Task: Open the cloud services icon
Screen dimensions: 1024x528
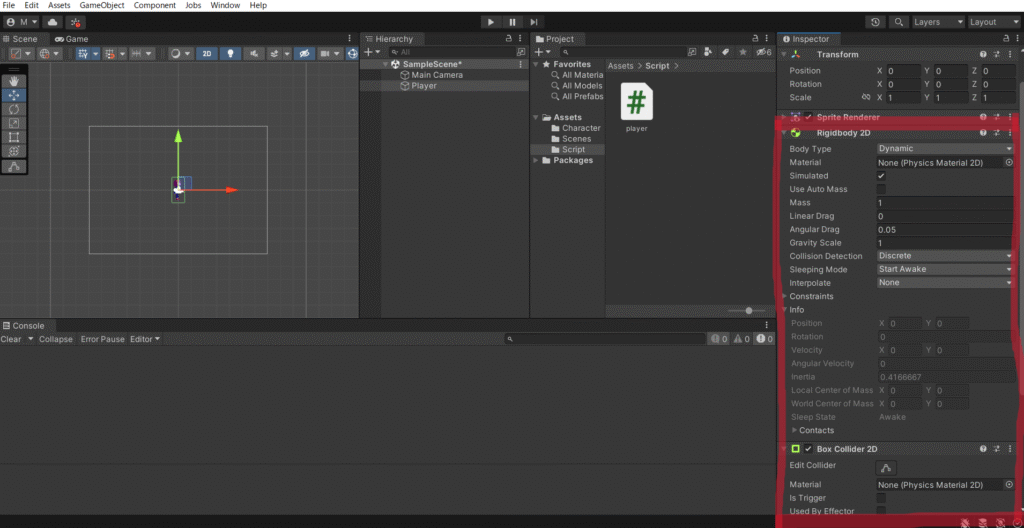Action: click(52, 22)
